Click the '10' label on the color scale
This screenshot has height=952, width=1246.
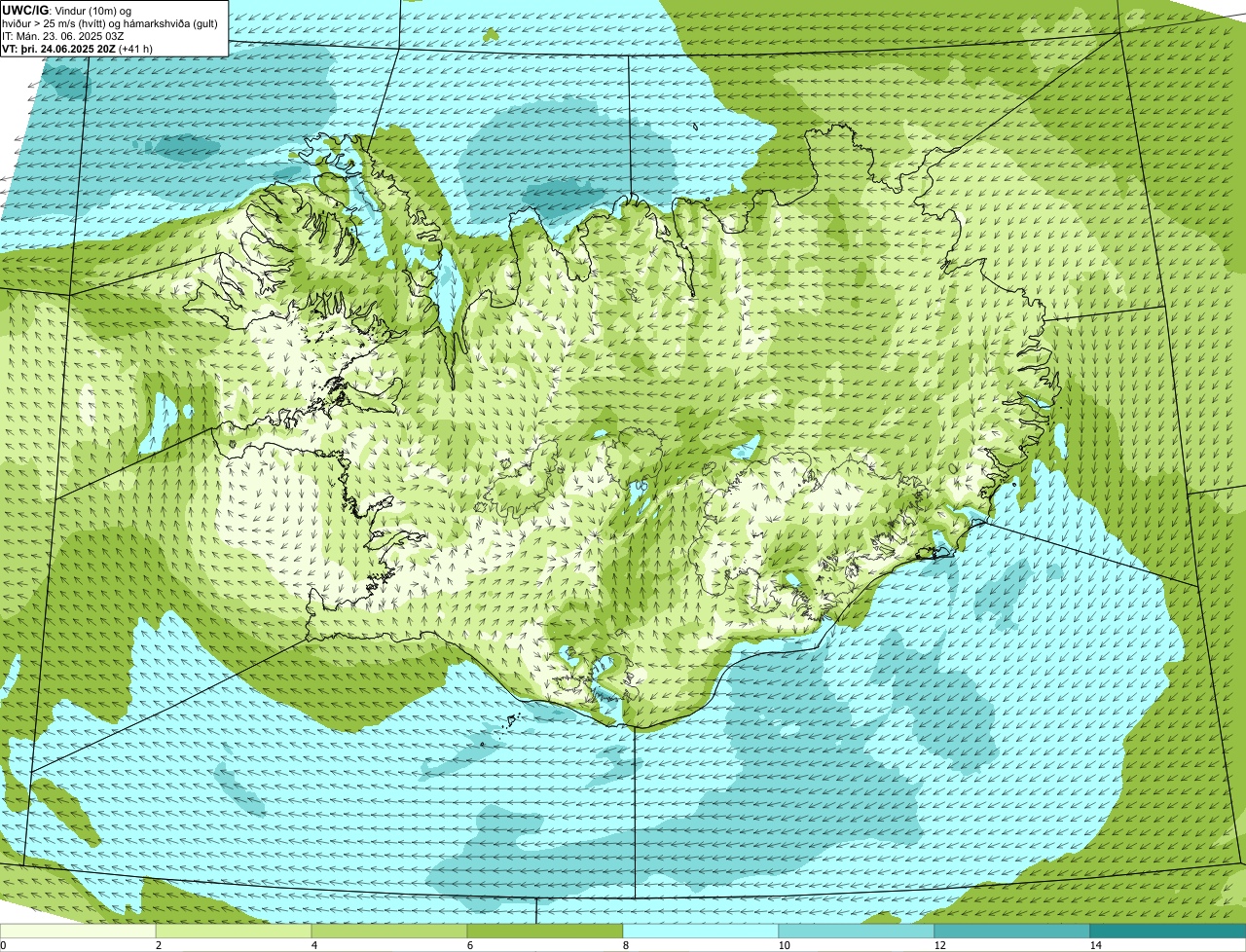pos(784,945)
